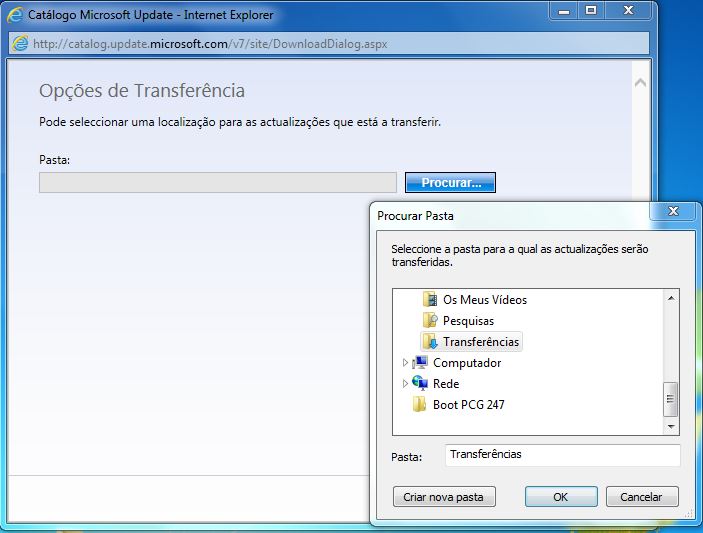Click Internet Explorer logo in title bar

tap(15, 15)
